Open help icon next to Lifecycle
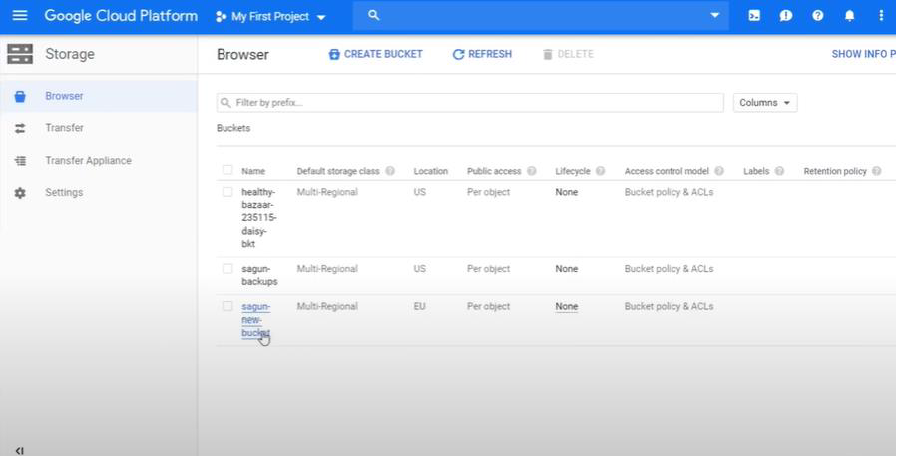The width and height of the screenshot is (898, 456). tap(600, 171)
